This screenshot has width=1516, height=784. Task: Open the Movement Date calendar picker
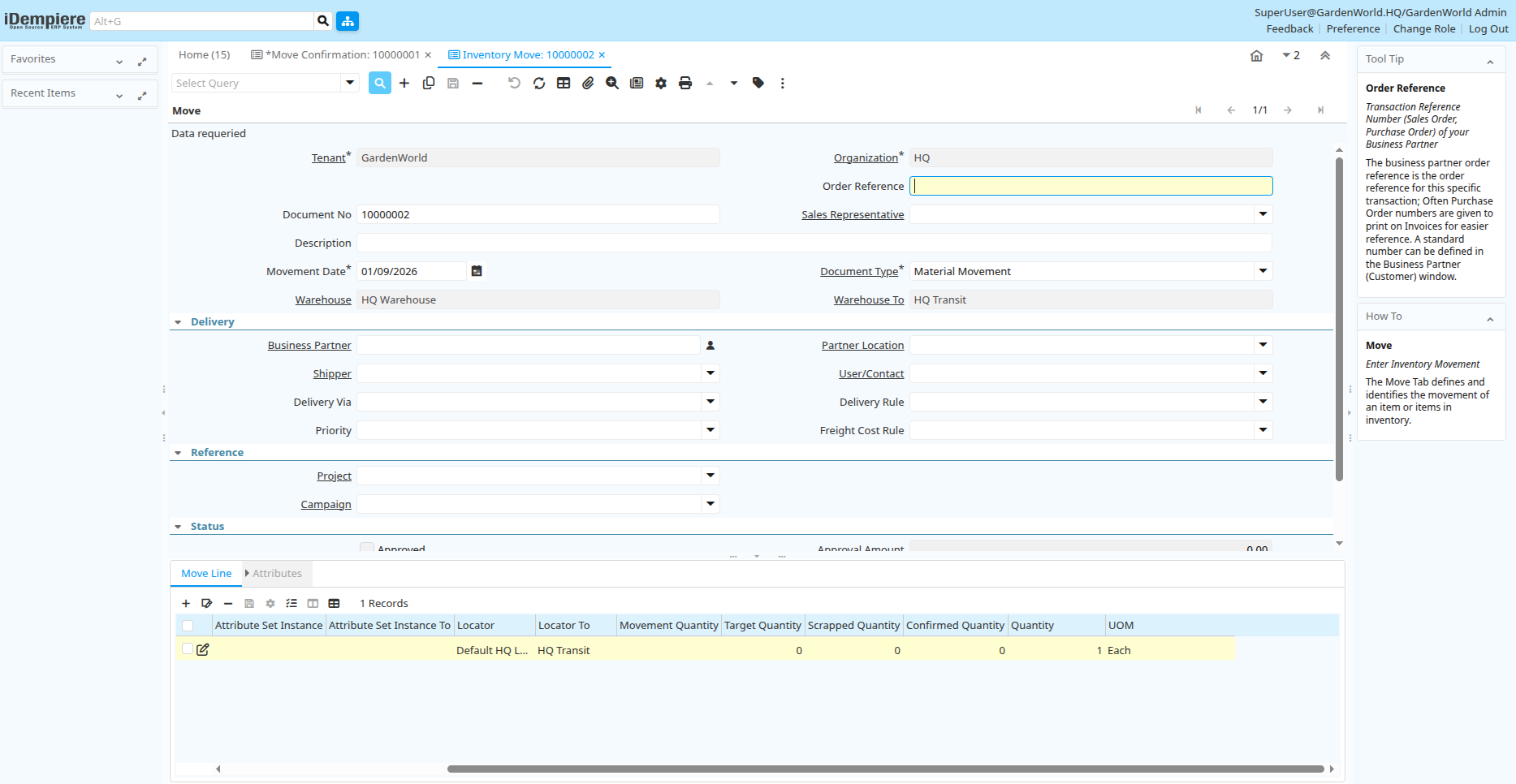tap(477, 270)
